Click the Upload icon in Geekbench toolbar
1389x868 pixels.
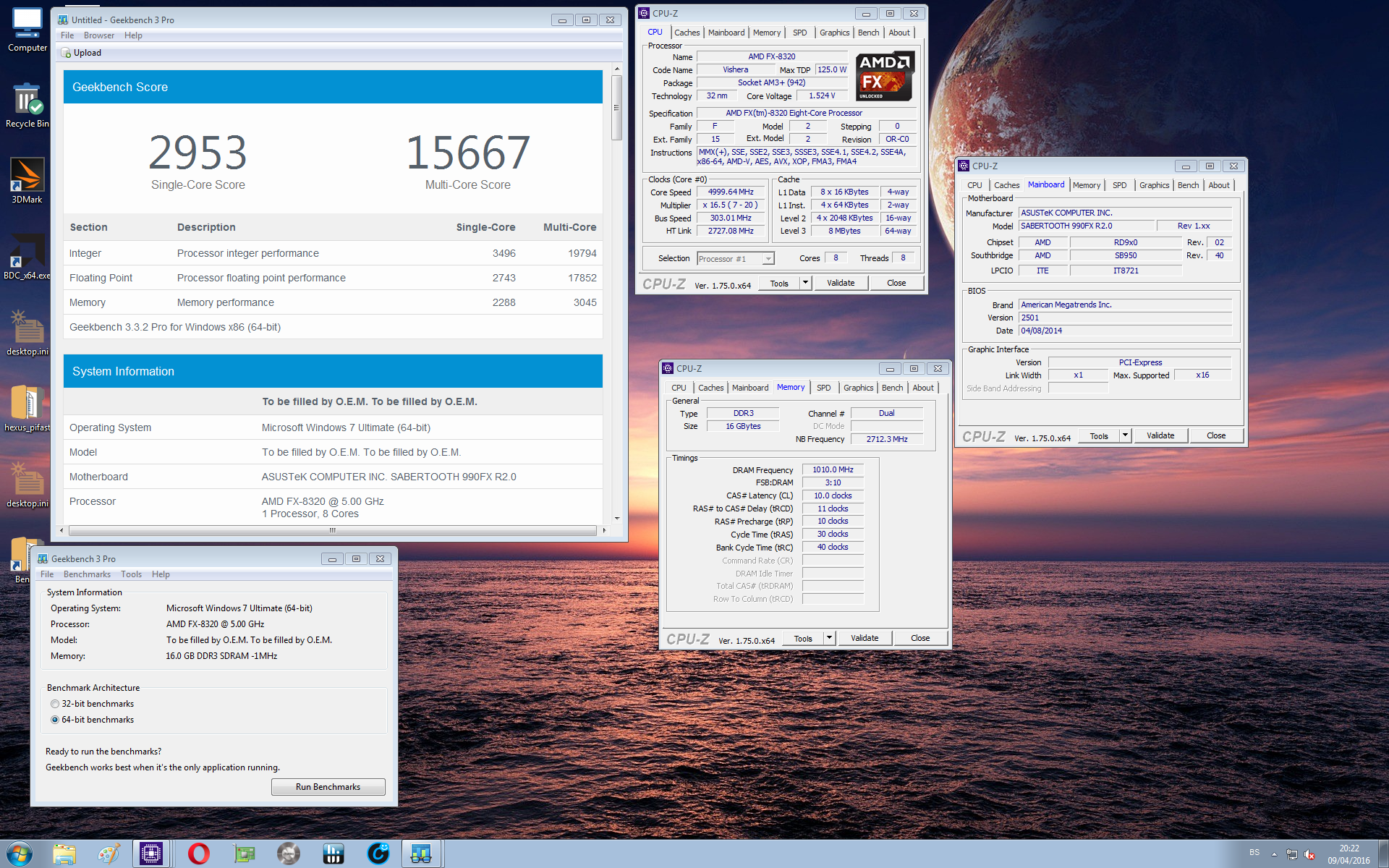tap(67, 53)
